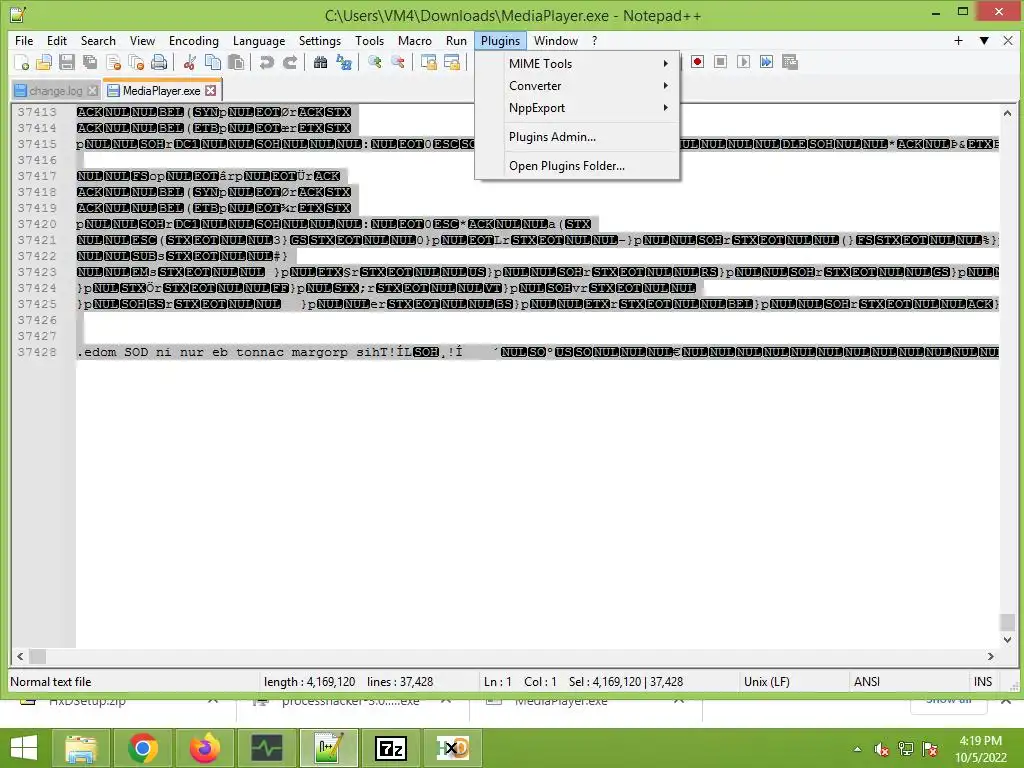Click the Copy toolbar icon

[x=213, y=63]
